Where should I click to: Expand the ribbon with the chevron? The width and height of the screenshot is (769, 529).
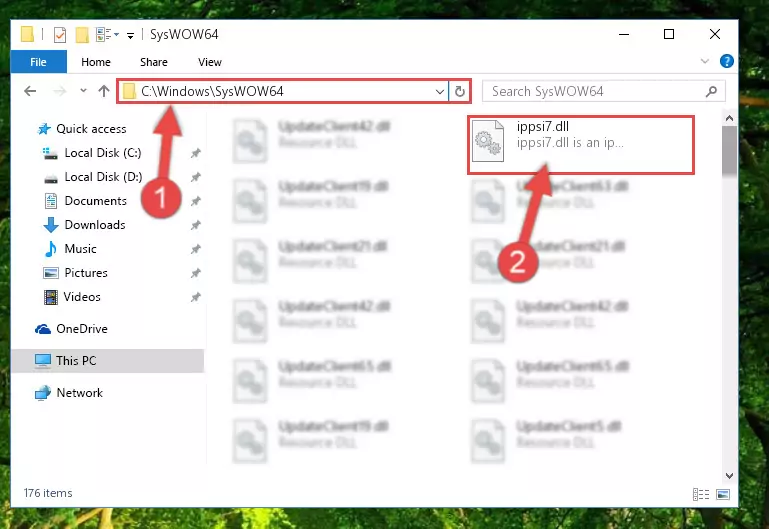(705, 61)
